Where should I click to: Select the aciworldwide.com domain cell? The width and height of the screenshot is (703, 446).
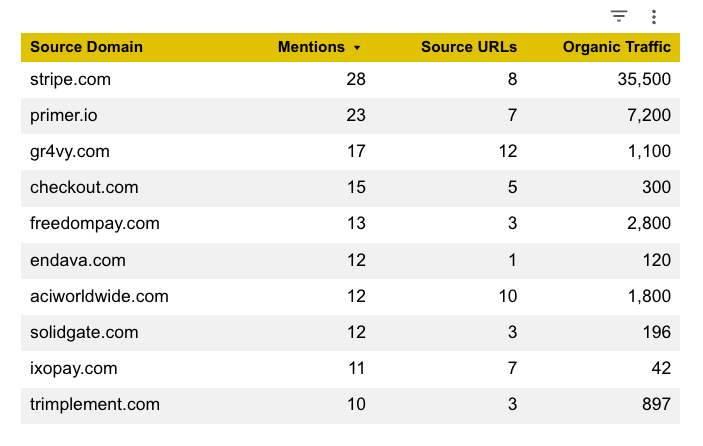tap(99, 296)
